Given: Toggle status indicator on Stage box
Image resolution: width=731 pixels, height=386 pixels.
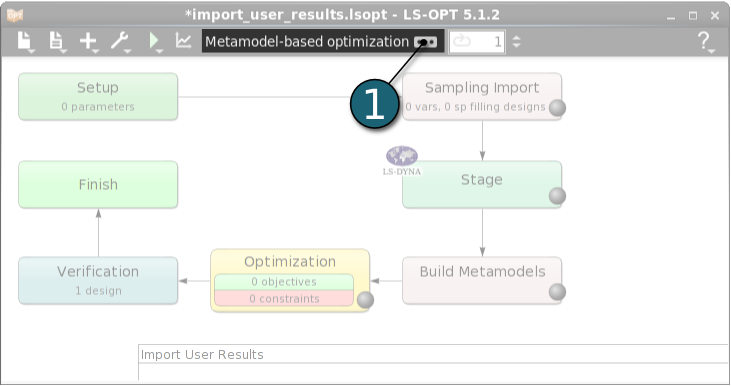Looking at the screenshot, I should click(557, 196).
